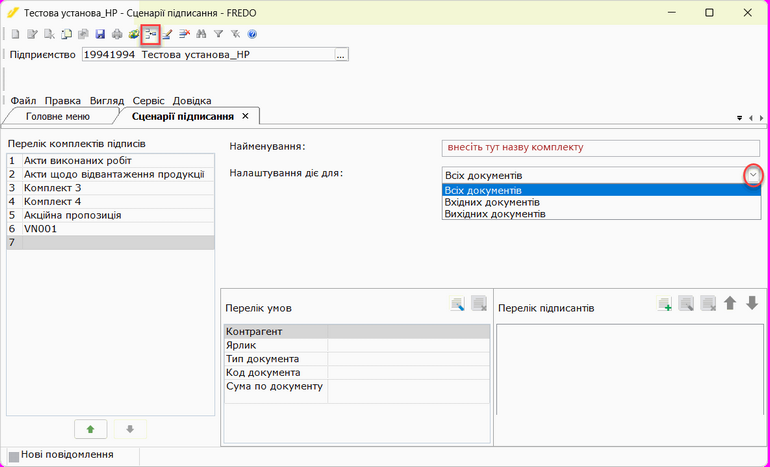The height and width of the screenshot is (467, 770).
Task: Select the Сума по документу condition row
Action: 357,391
